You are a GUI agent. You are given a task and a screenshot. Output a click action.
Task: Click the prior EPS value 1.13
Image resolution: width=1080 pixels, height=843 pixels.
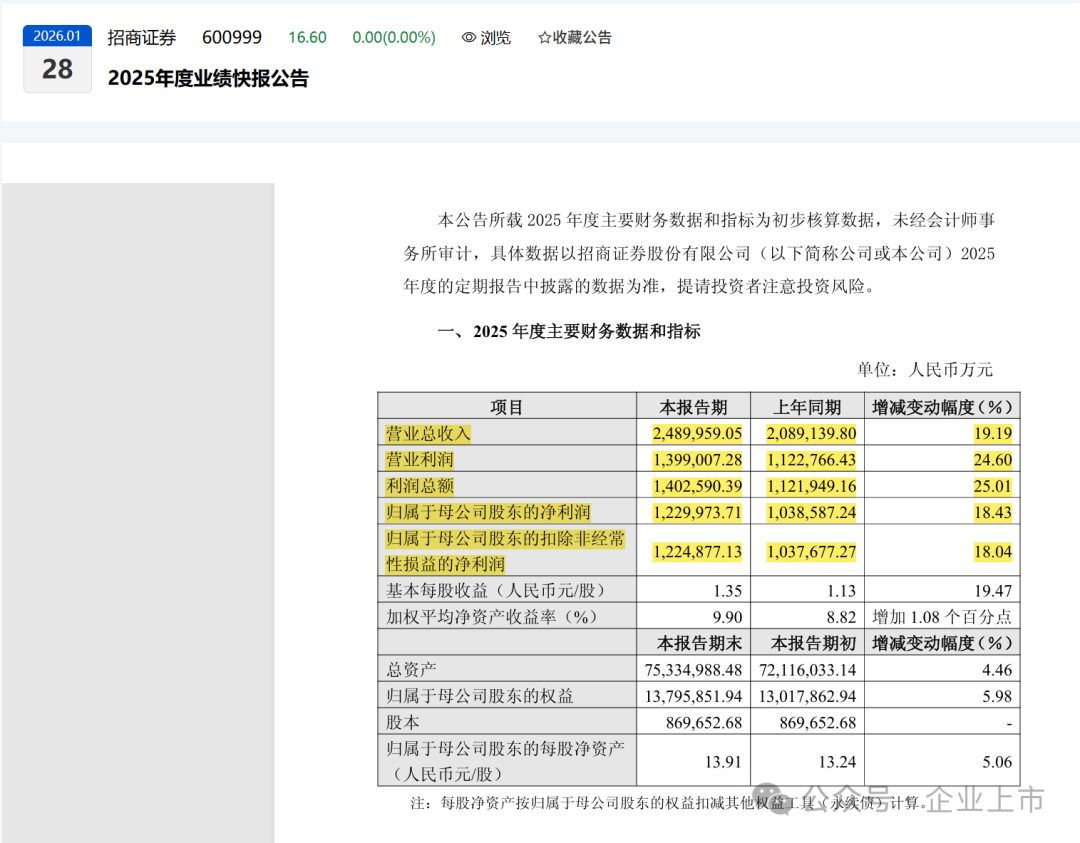(841, 590)
